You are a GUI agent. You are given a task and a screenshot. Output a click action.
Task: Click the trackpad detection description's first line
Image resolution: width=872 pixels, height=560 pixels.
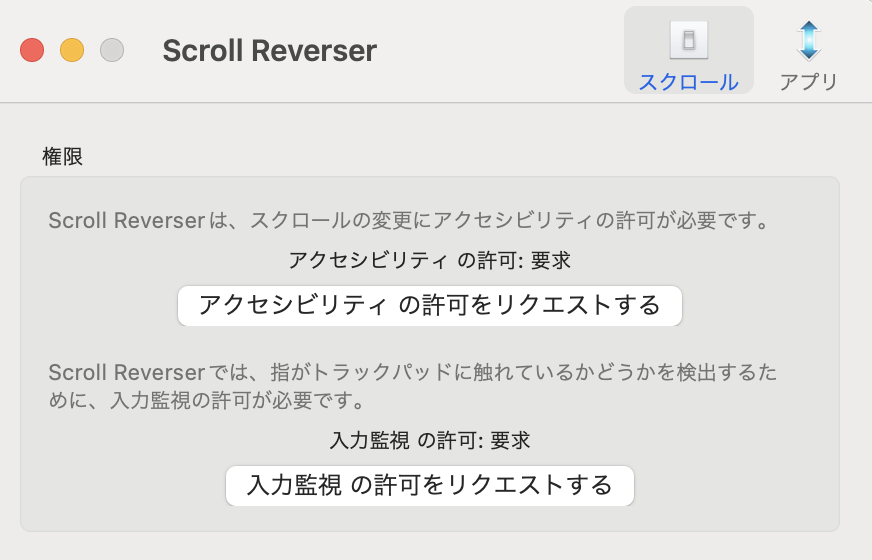click(412, 374)
